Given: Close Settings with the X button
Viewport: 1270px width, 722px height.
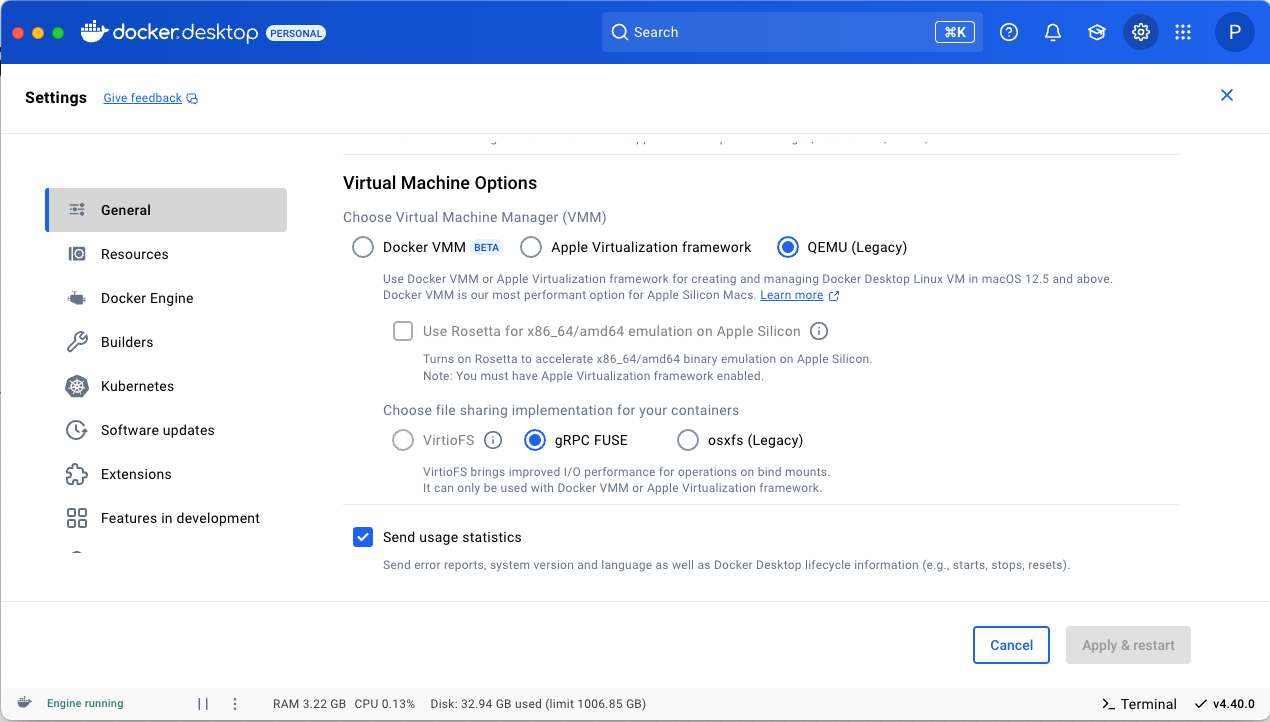Looking at the screenshot, I should click(x=1227, y=95).
